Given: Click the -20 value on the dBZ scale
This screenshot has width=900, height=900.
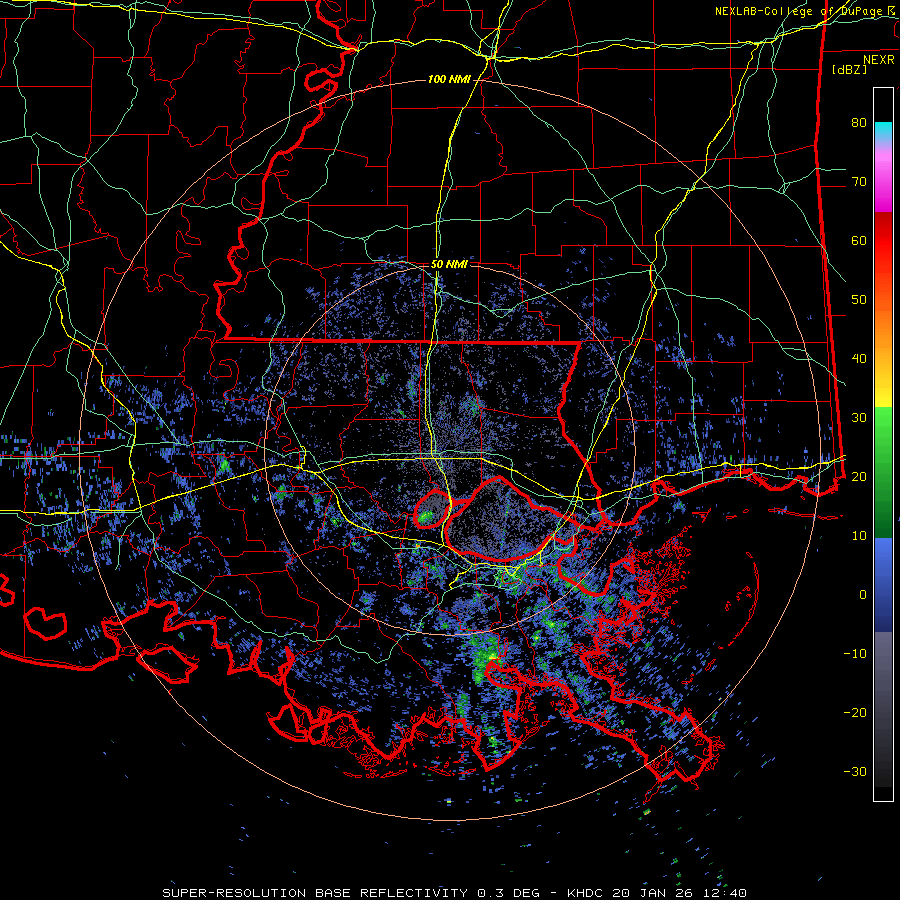Looking at the screenshot, I should pos(855,713).
